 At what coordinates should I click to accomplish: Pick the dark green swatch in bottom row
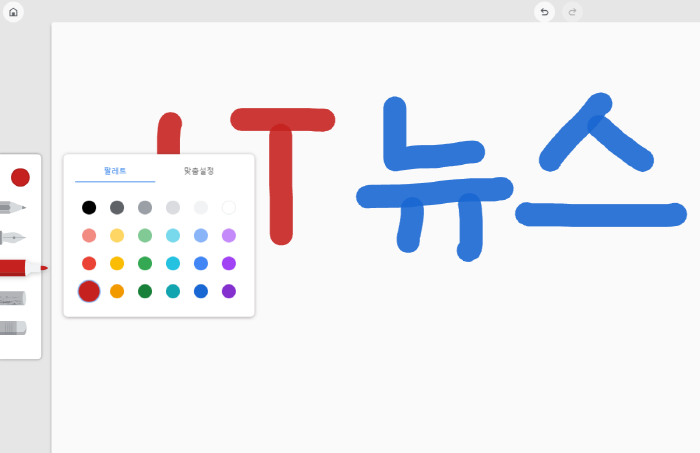pos(145,291)
